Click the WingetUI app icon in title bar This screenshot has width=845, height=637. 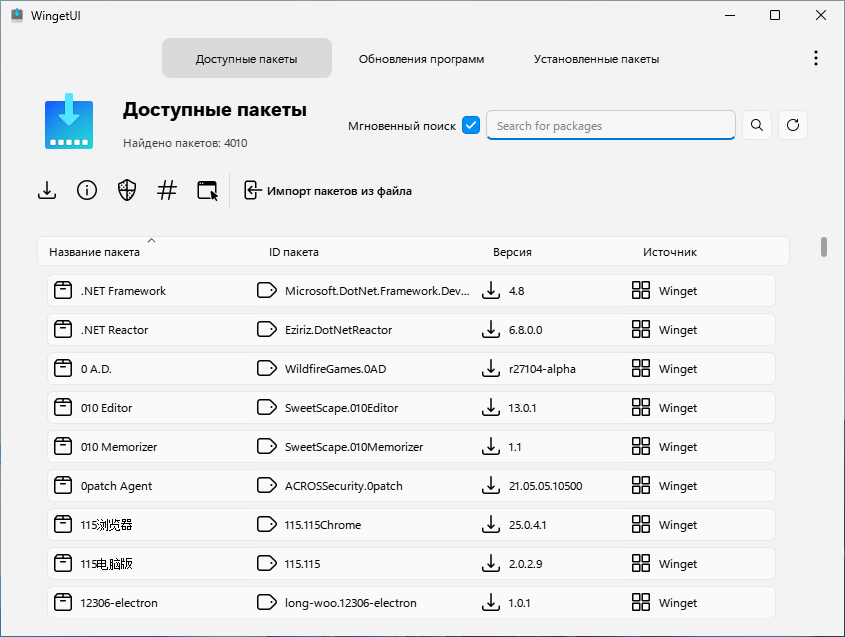click(17, 15)
